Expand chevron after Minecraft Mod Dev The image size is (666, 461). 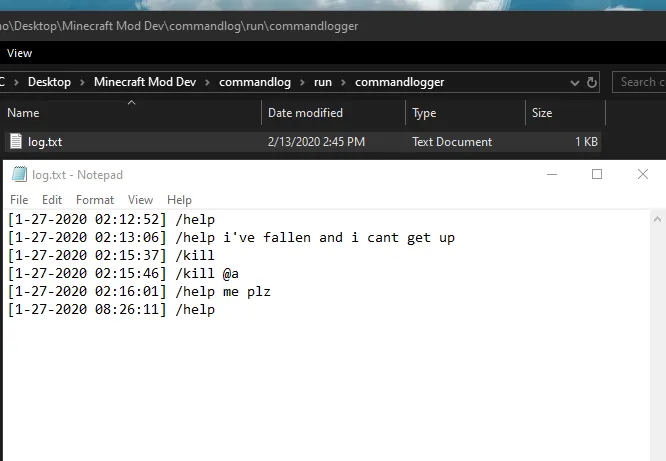pyautogui.click(x=208, y=82)
